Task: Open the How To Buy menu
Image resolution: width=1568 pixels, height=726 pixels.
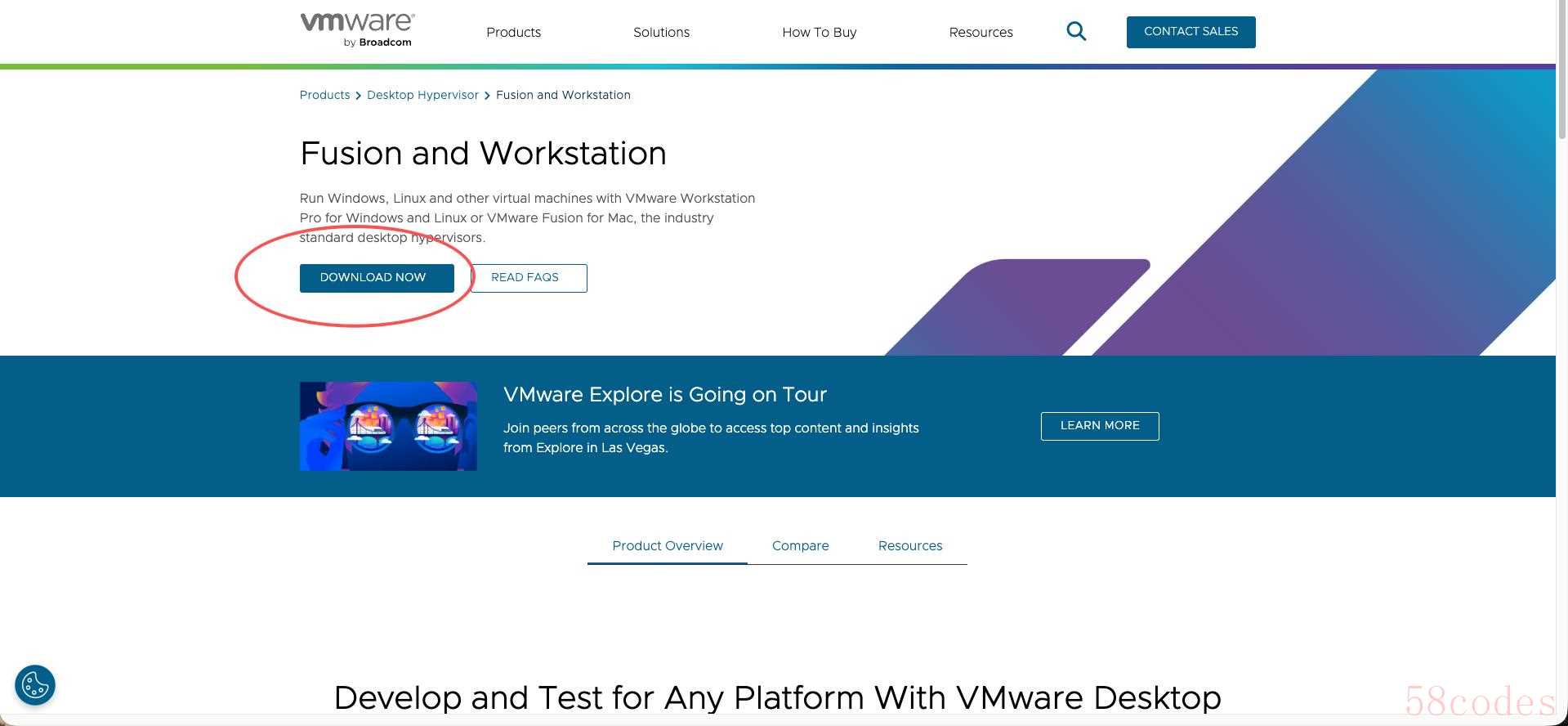Action: [819, 33]
